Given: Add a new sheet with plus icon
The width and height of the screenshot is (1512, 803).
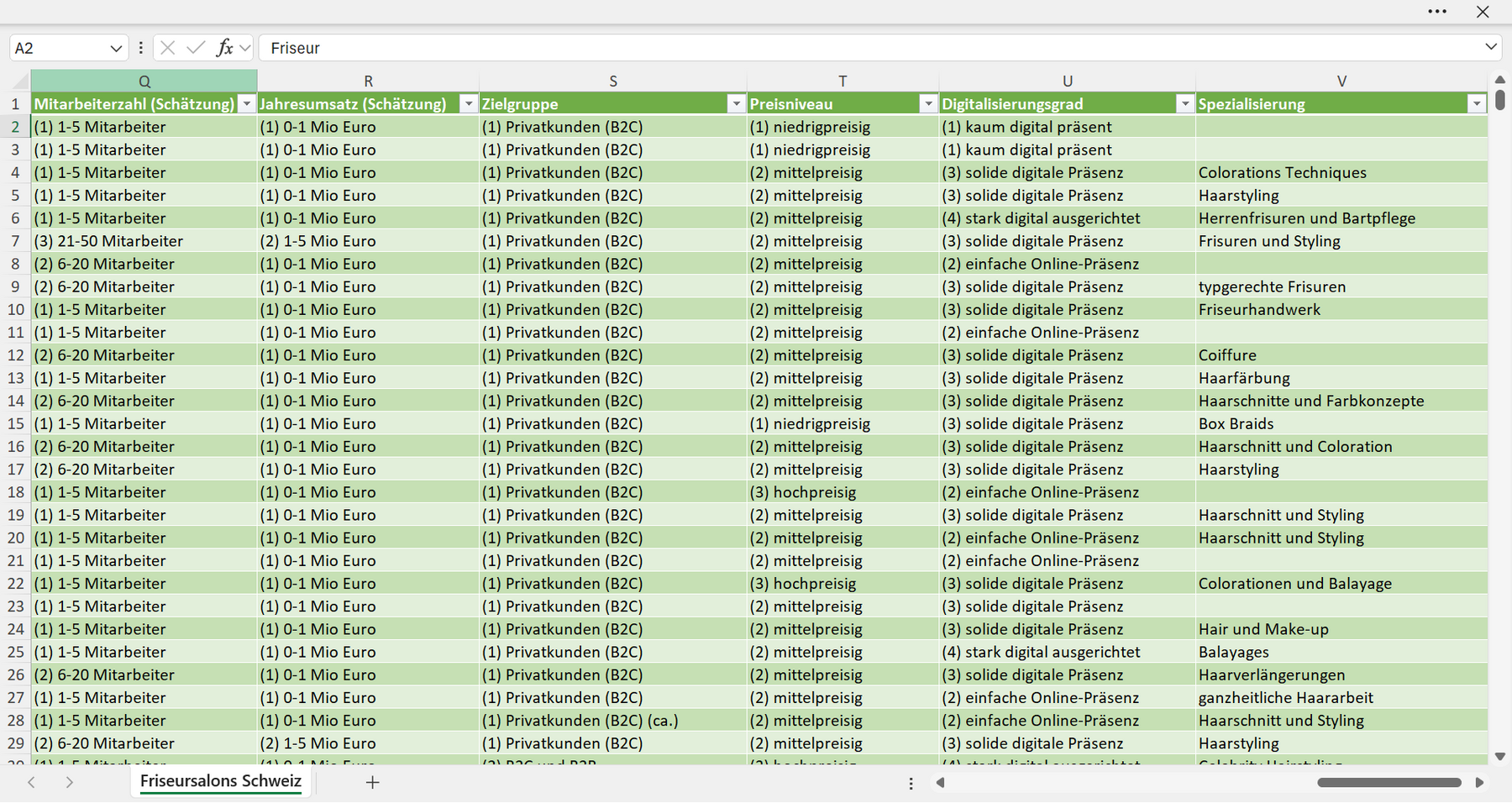Looking at the screenshot, I should coord(372,782).
